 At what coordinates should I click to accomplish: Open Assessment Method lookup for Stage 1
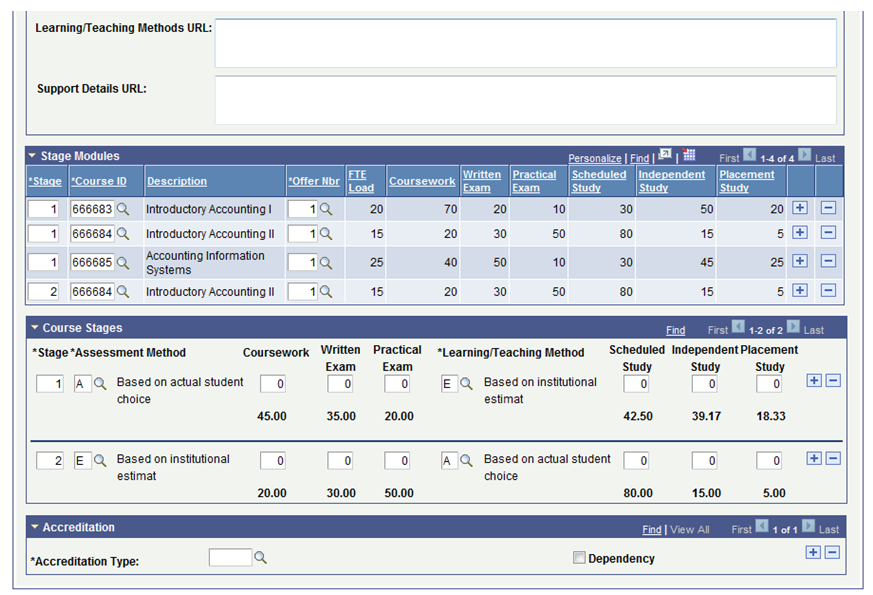coord(97,383)
